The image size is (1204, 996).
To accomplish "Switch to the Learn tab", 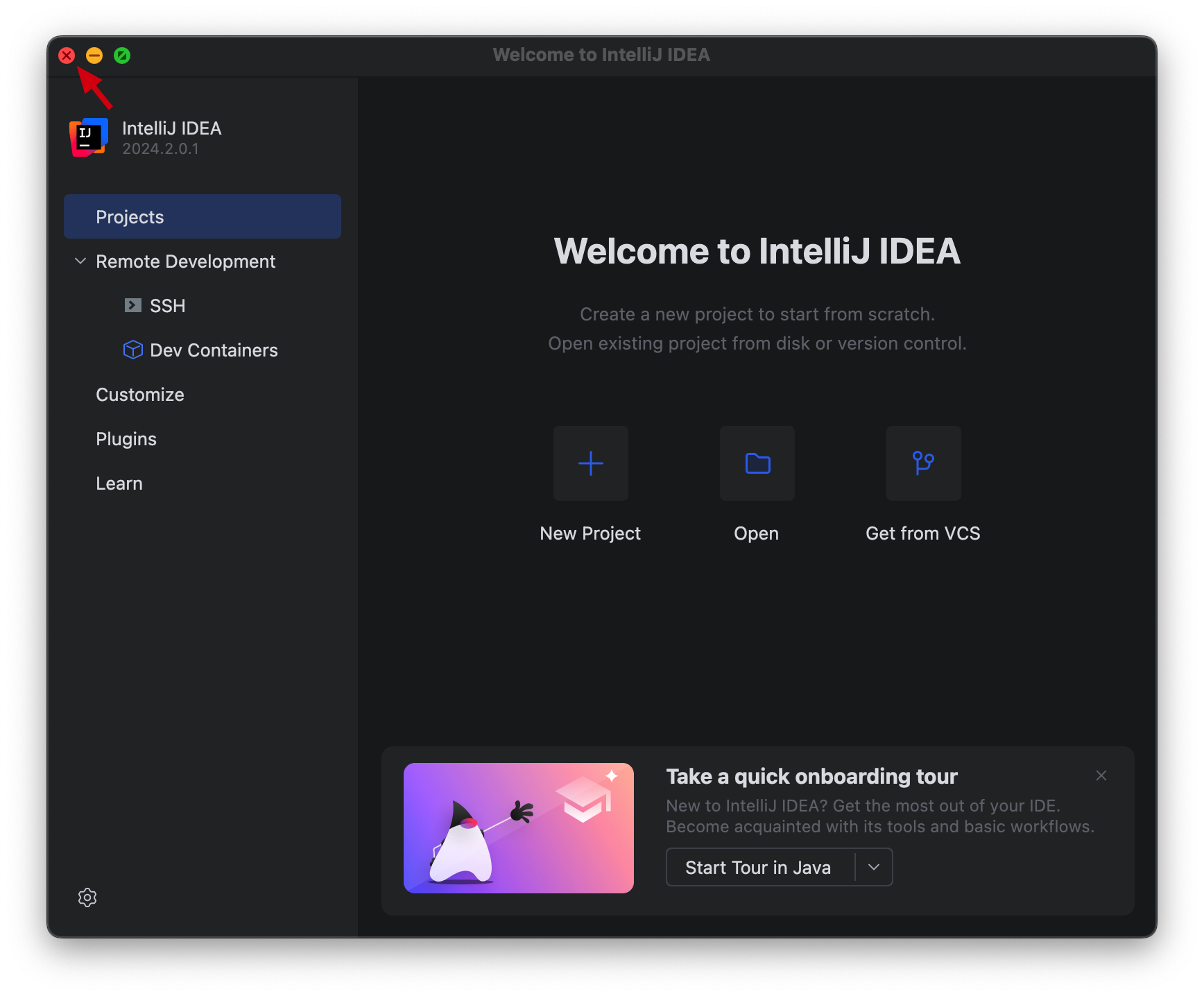I will coord(119,483).
